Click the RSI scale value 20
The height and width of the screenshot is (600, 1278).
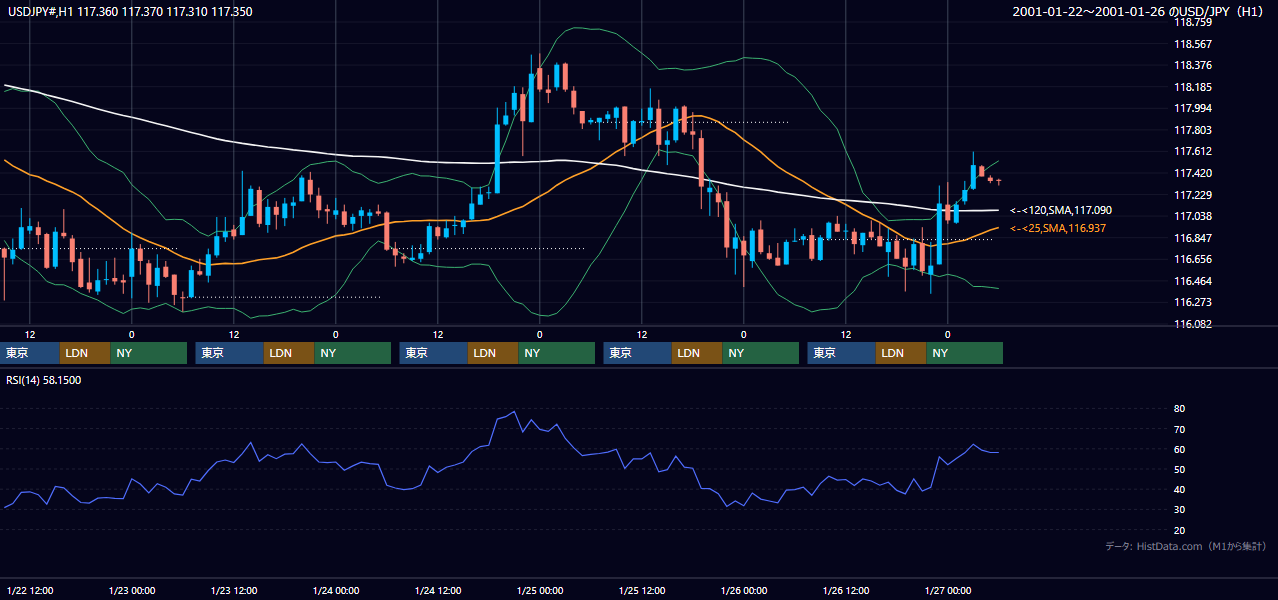click(x=1179, y=530)
